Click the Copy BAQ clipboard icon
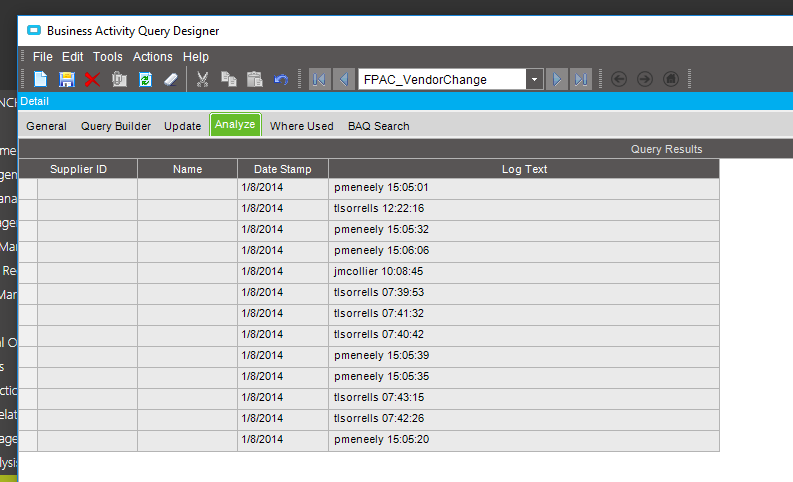The height and width of the screenshot is (482, 793). 119,79
